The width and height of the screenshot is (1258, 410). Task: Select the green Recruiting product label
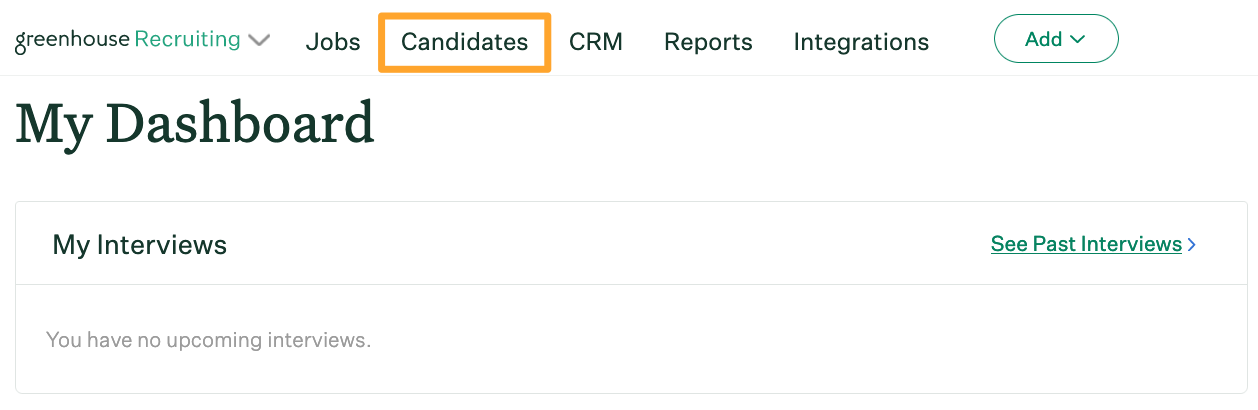point(187,40)
